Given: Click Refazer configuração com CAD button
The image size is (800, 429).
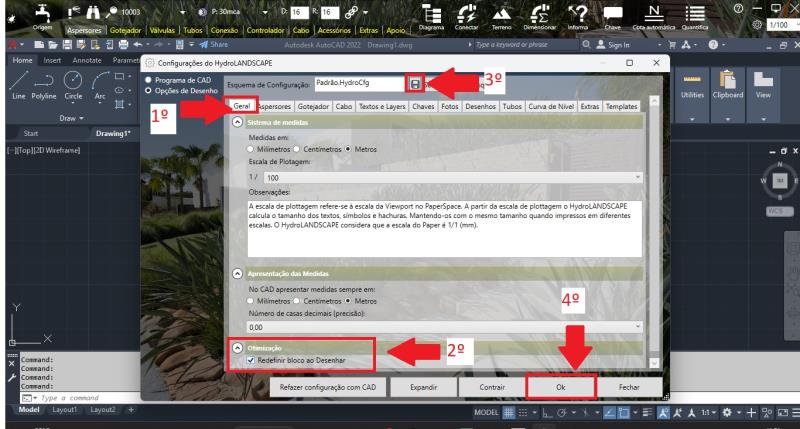Looking at the screenshot, I should coord(328,387).
